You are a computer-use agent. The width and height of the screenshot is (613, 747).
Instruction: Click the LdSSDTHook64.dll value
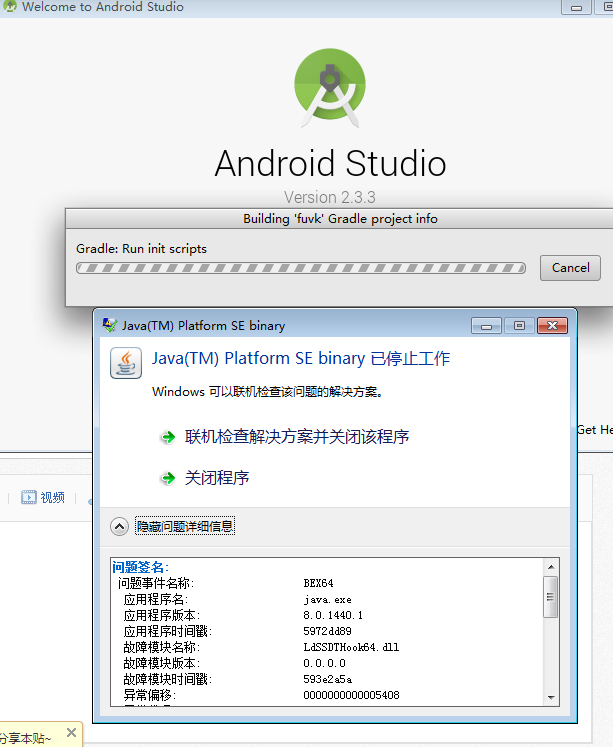[x=351, y=647]
